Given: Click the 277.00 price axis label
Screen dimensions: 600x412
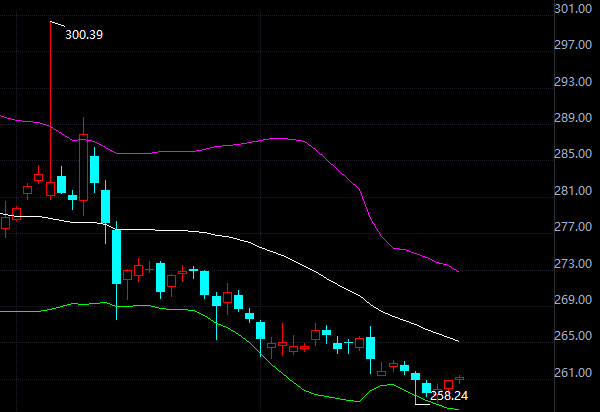Looking at the screenshot, I should (573, 227).
